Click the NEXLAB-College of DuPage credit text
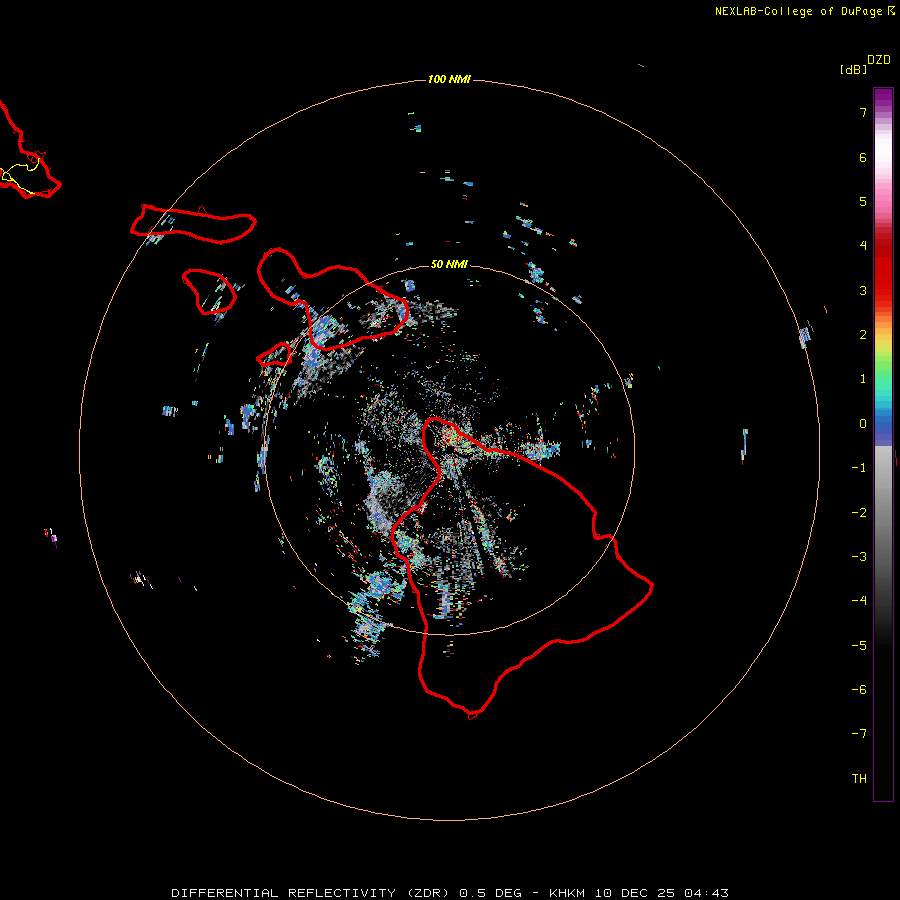Screen dimensions: 900x900 point(805,11)
